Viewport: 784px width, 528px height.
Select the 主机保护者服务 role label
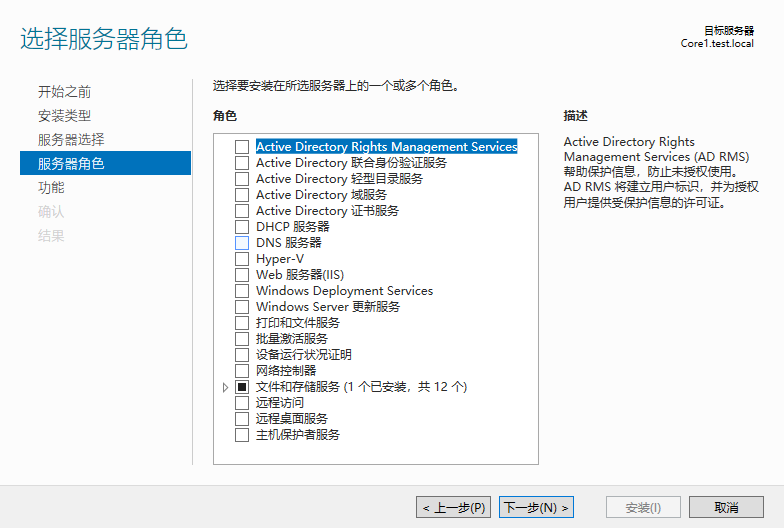pyautogui.click(x=298, y=434)
